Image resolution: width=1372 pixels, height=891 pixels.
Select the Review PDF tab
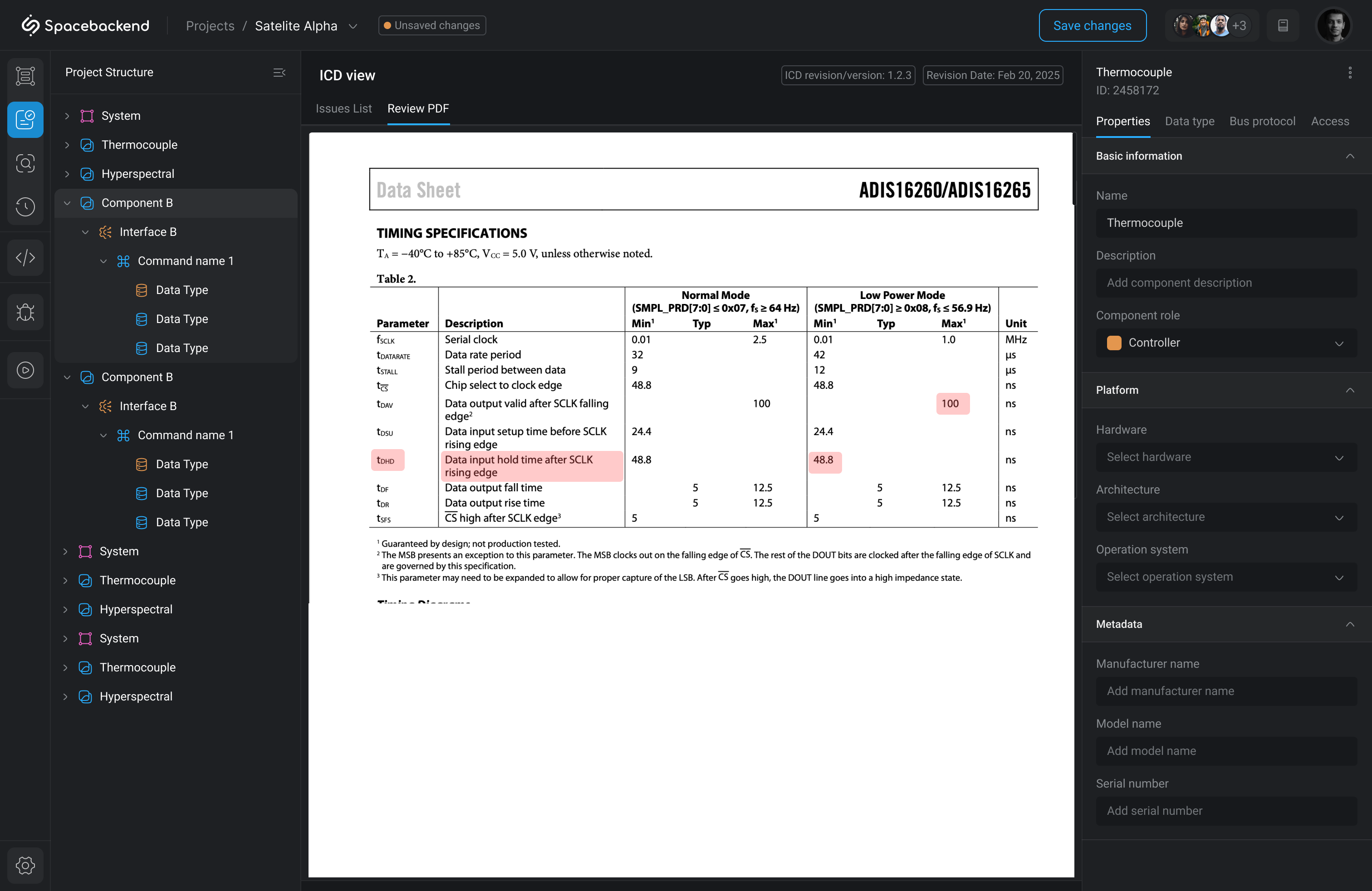point(418,108)
